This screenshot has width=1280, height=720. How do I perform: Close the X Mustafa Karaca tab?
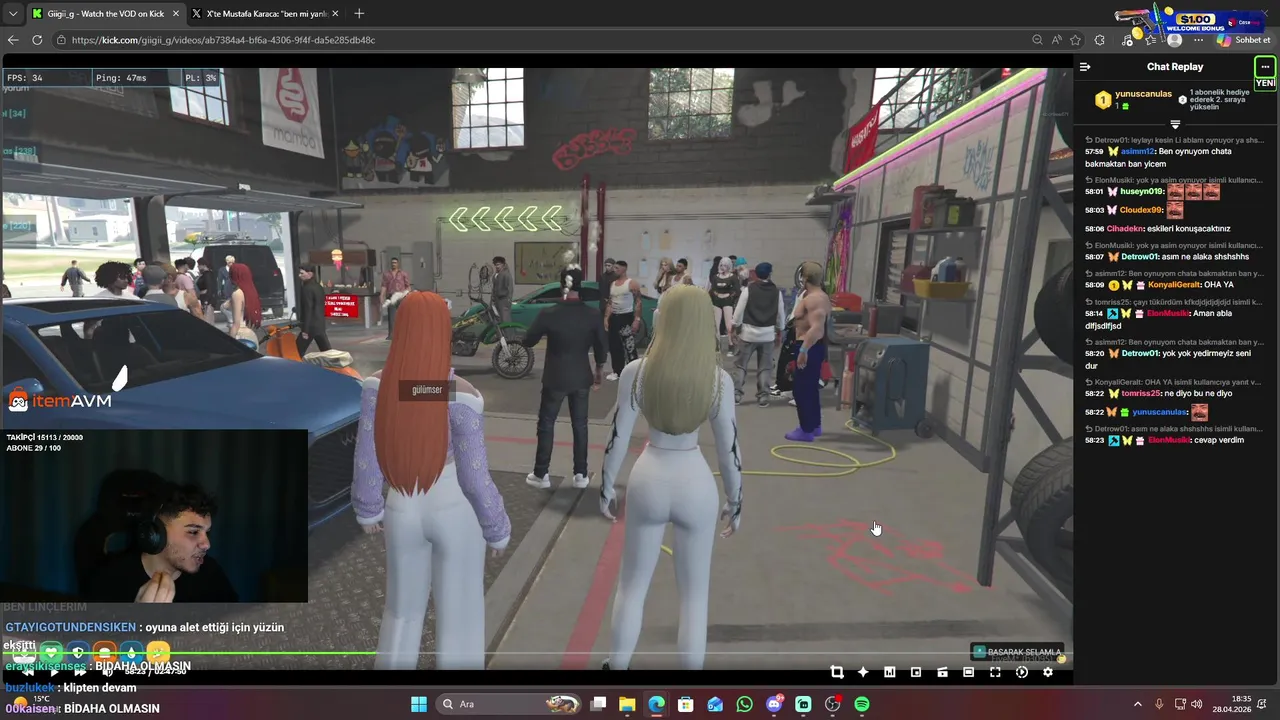point(335,14)
